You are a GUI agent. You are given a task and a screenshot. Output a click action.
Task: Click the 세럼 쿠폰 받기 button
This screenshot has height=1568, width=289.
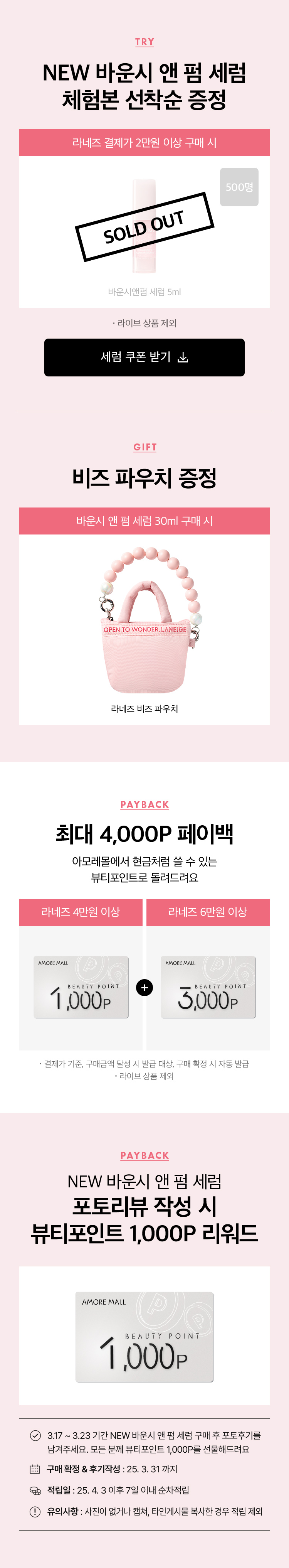[144, 357]
